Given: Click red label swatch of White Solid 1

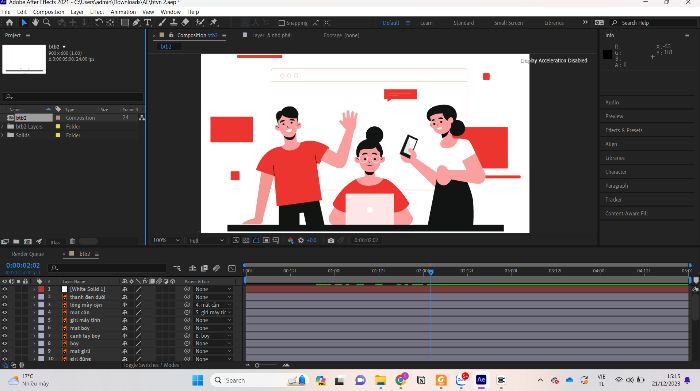Looking at the screenshot, I should 41,289.
